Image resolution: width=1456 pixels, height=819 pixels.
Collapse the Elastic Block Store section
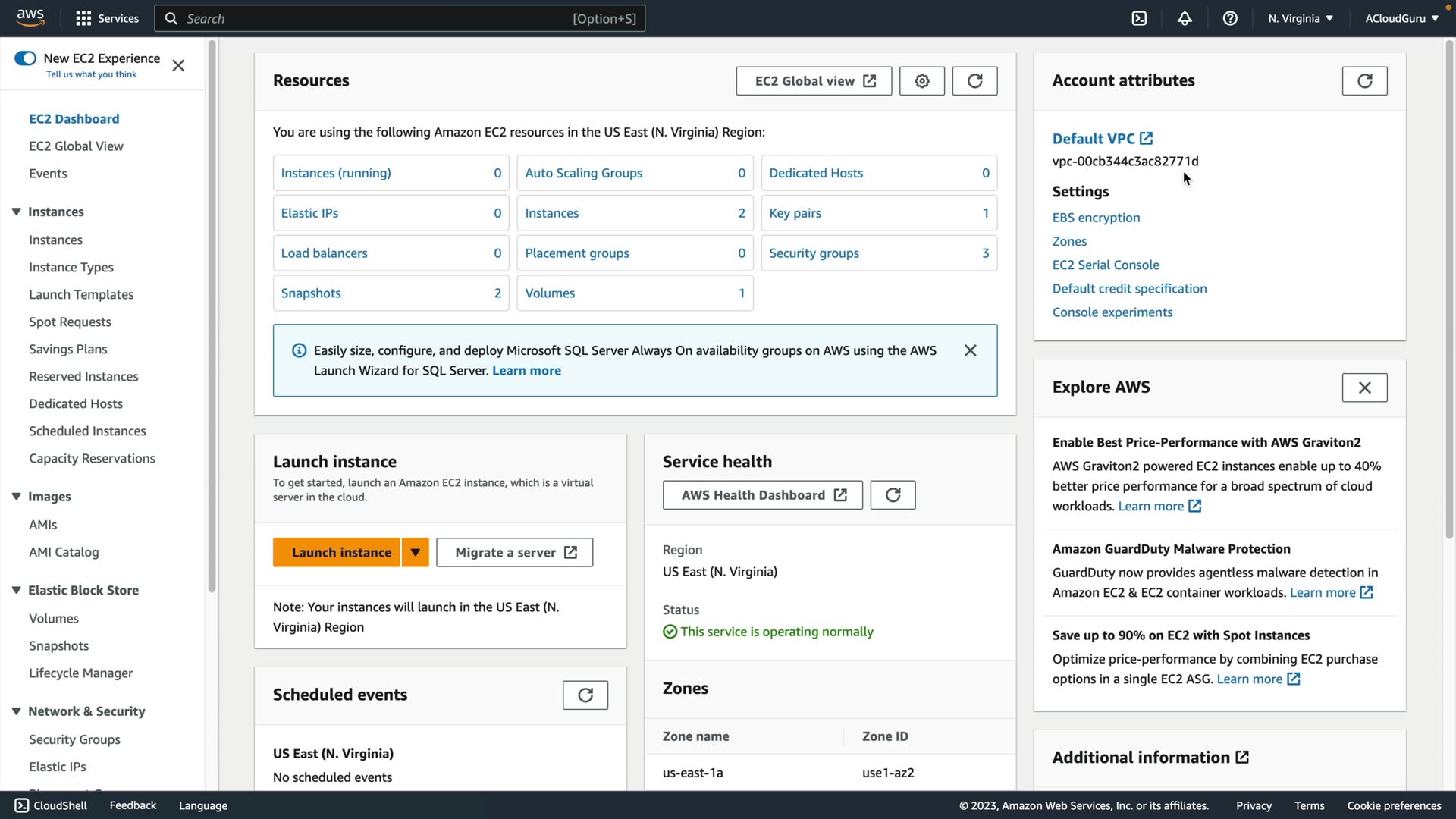pos(16,591)
